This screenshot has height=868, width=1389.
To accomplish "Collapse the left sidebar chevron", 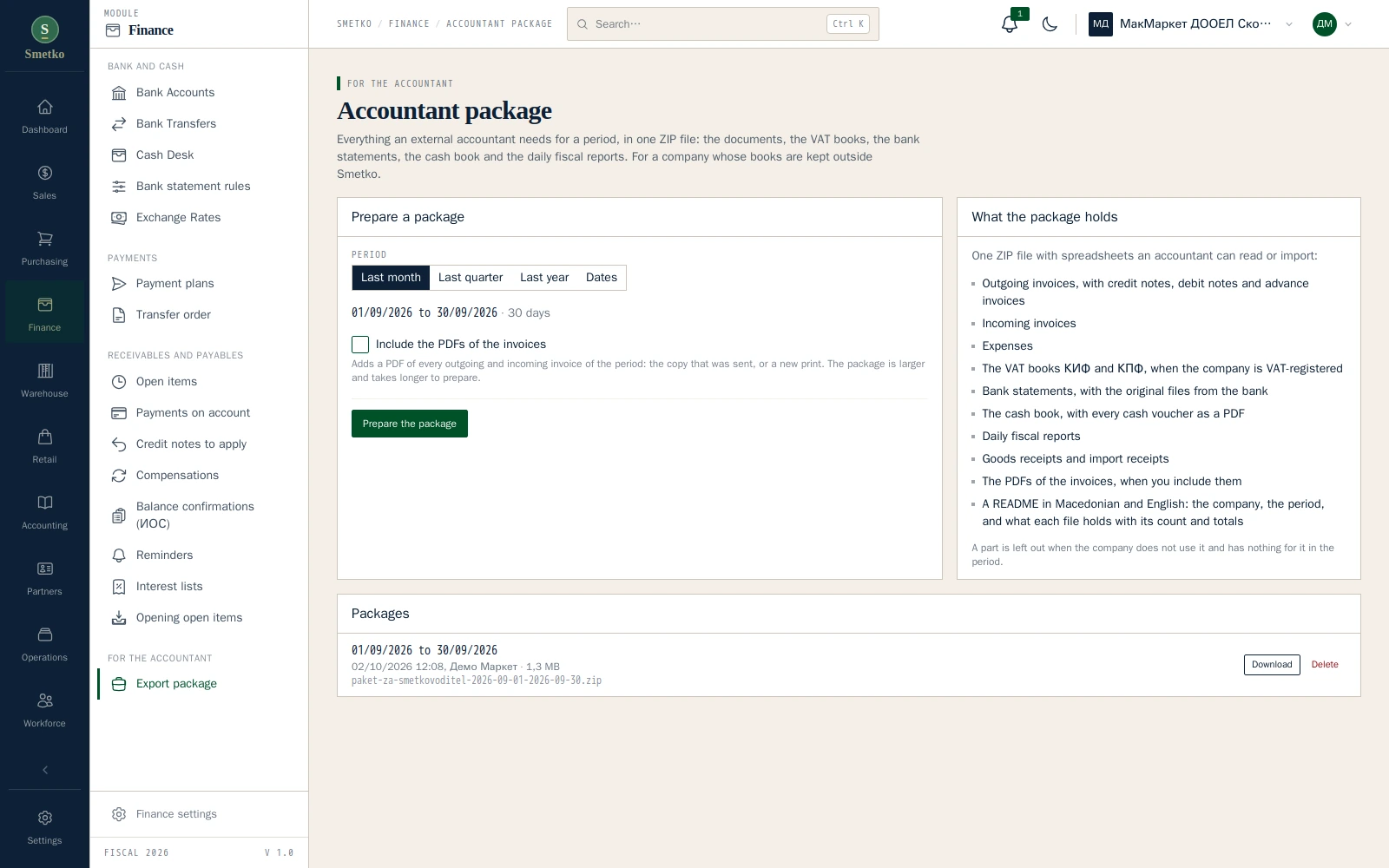I will point(45,770).
